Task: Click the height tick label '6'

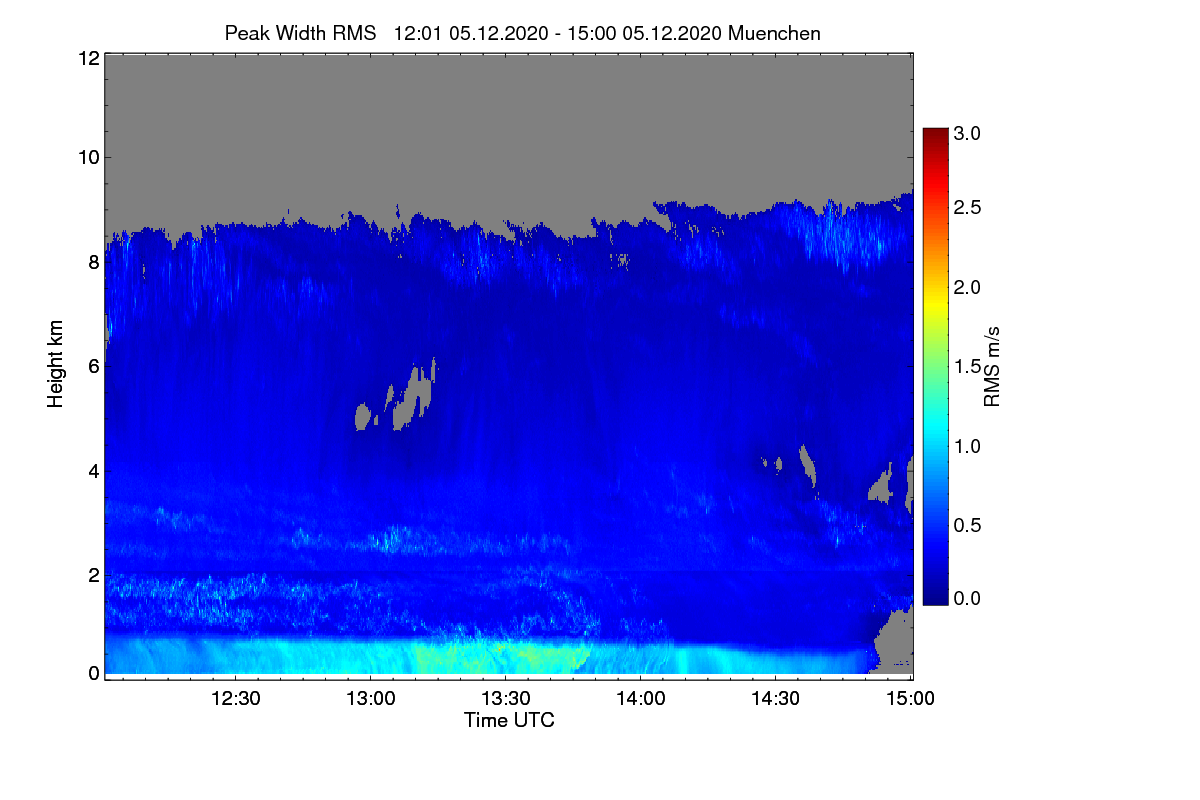Action: 93,366
